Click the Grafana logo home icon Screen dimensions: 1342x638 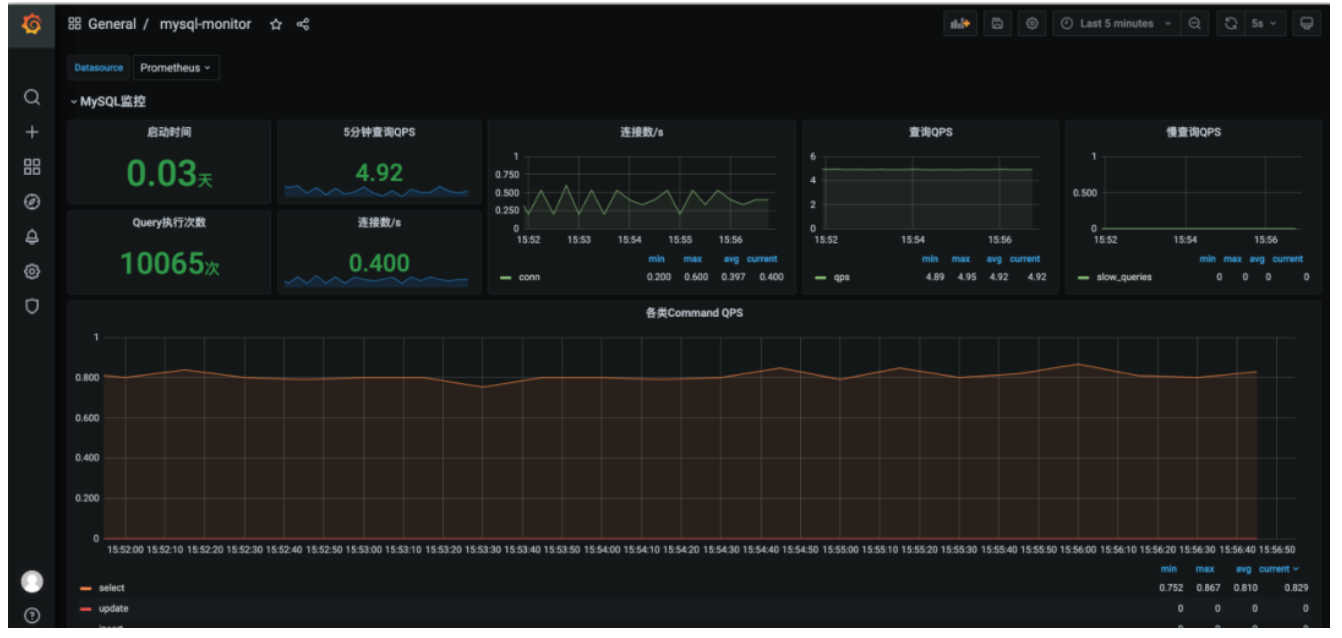(x=31, y=24)
